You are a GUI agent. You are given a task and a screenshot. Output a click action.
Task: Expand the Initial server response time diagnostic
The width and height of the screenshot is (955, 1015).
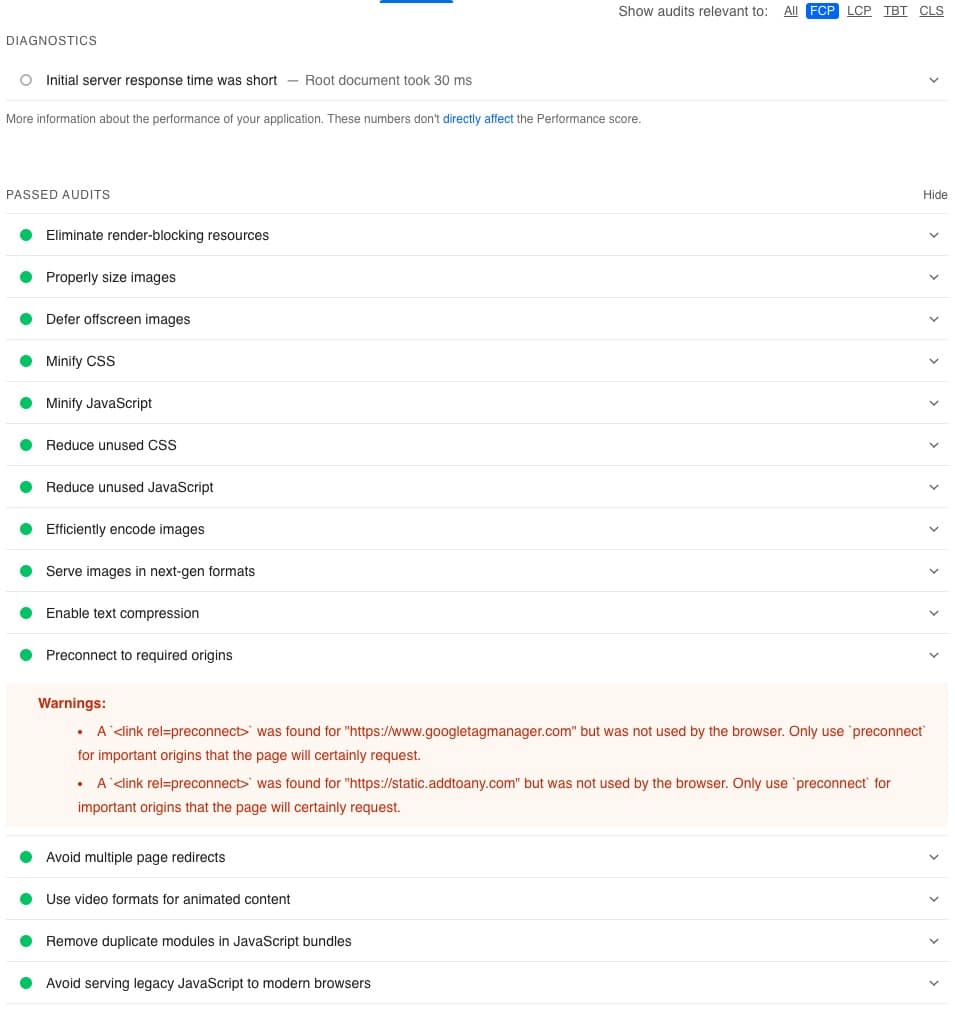pos(933,79)
